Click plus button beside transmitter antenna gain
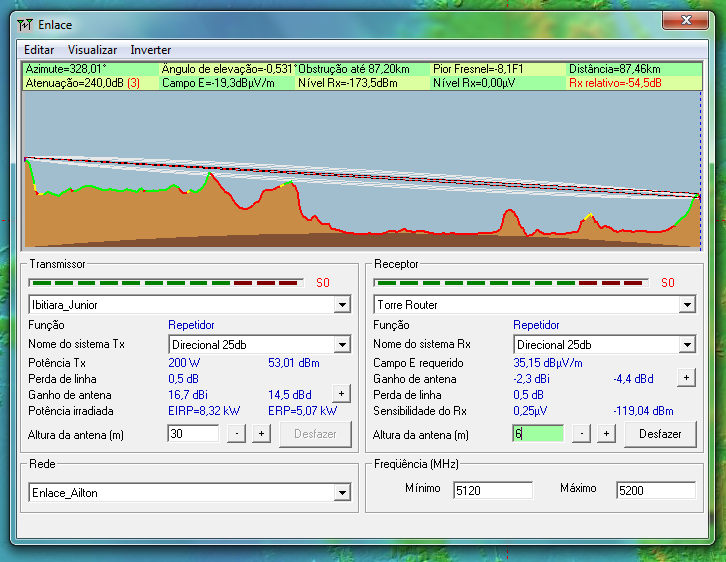The image size is (726, 562). pyautogui.click(x=341, y=394)
